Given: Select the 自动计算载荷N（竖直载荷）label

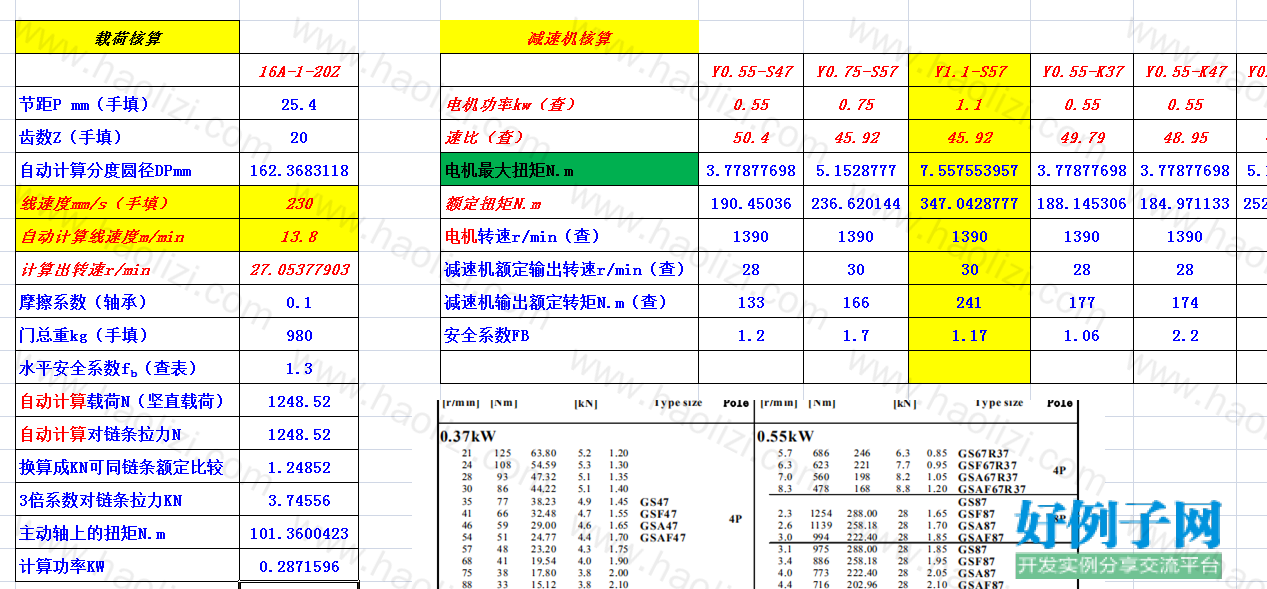Looking at the screenshot, I should click(127, 401).
